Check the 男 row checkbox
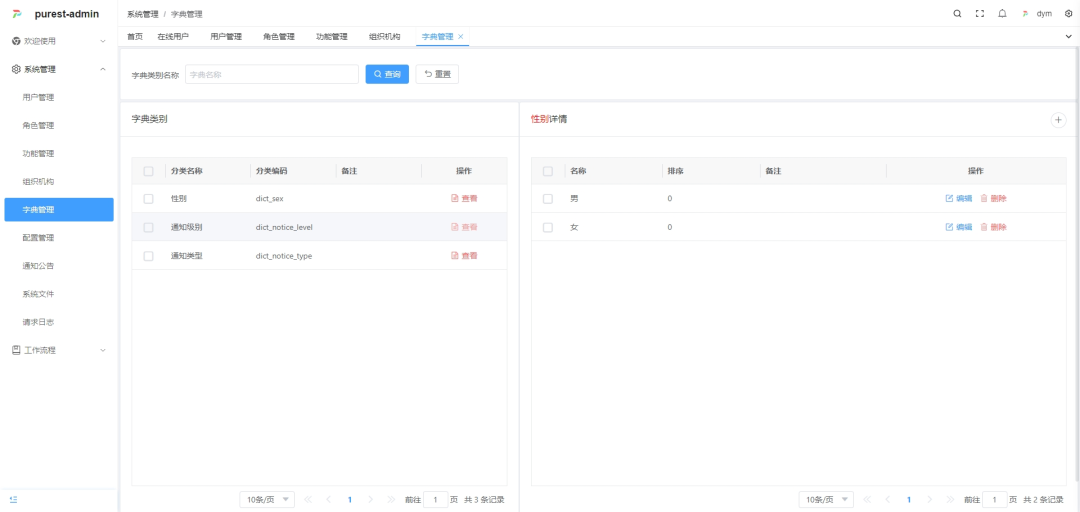The height and width of the screenshot is (512, 1080). point(548,198)
